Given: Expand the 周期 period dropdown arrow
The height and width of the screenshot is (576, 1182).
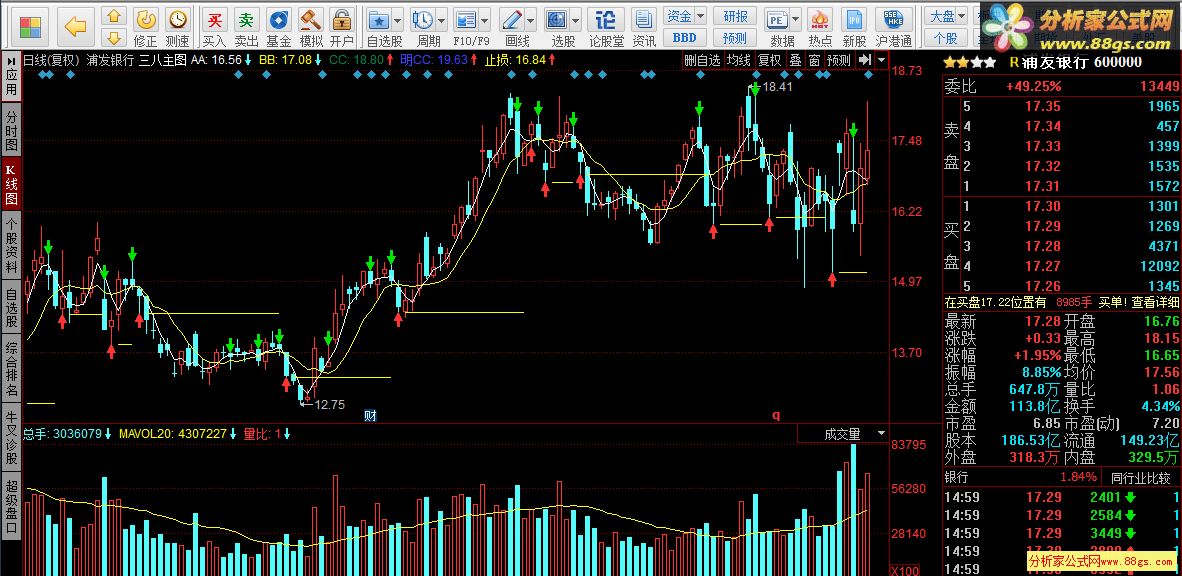Looking at the screenshot, I should pos(440,20).
